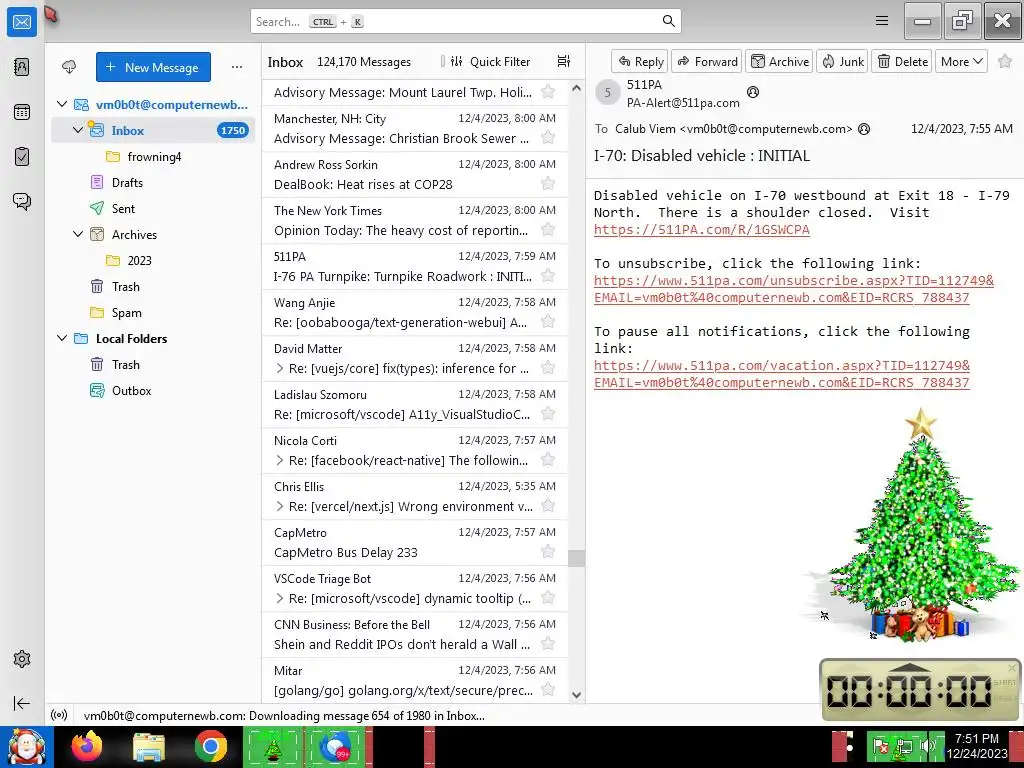This screenshot has height=768, width=1024.
Task: Collapse Local Folders tree
Action: click(x=62, y=338)
